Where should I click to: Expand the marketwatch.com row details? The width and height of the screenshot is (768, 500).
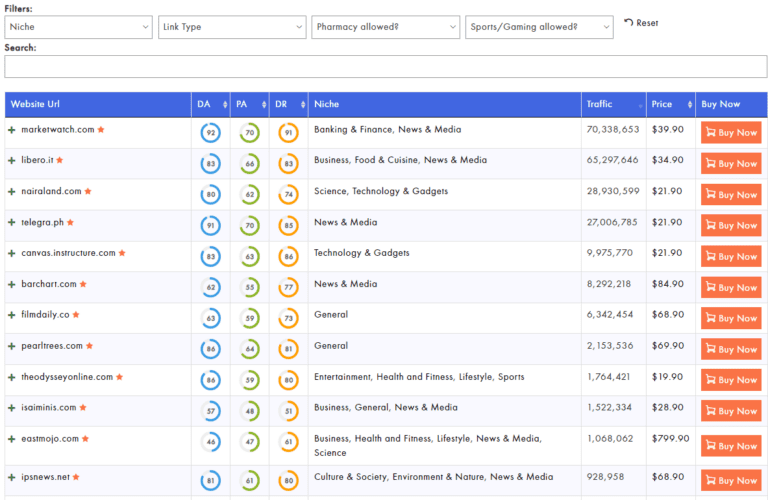12,130
